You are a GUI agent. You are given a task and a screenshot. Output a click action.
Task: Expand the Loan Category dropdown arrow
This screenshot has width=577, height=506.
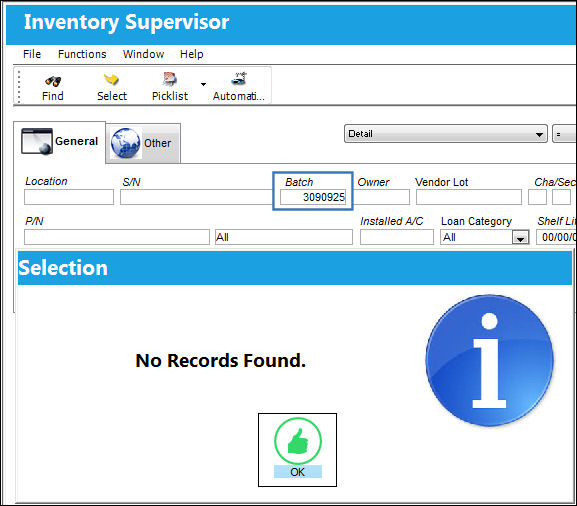pyautogui.click(x=520, y=238)
